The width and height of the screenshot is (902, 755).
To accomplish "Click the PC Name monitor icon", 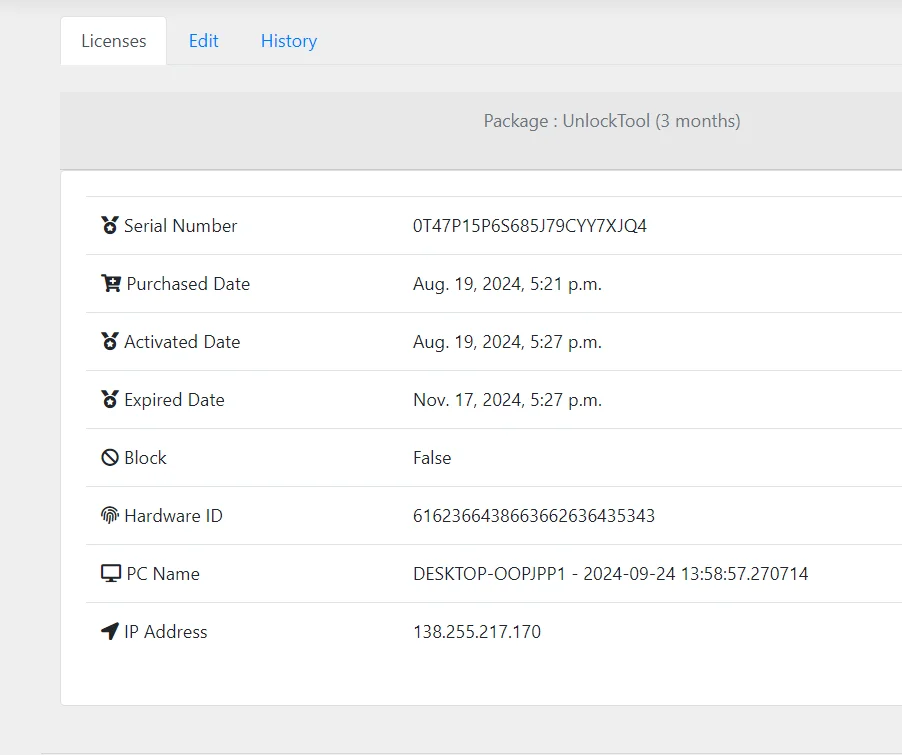I will click(111, 573).
